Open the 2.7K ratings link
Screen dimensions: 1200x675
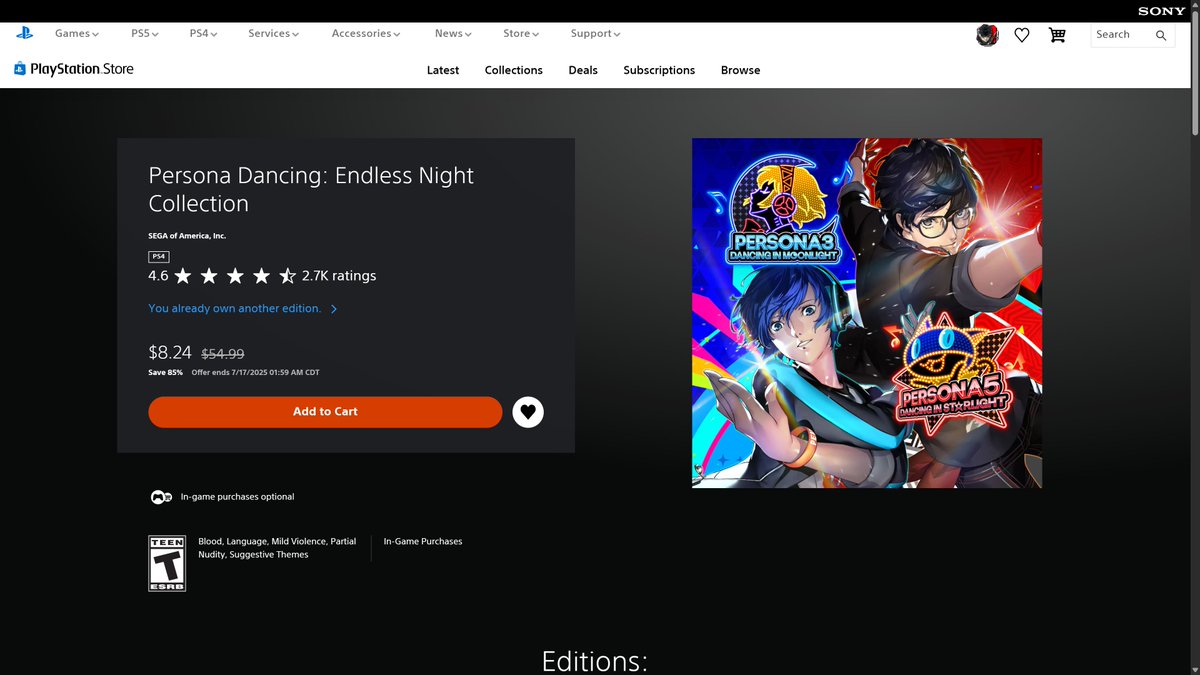[x=339, y=276]
